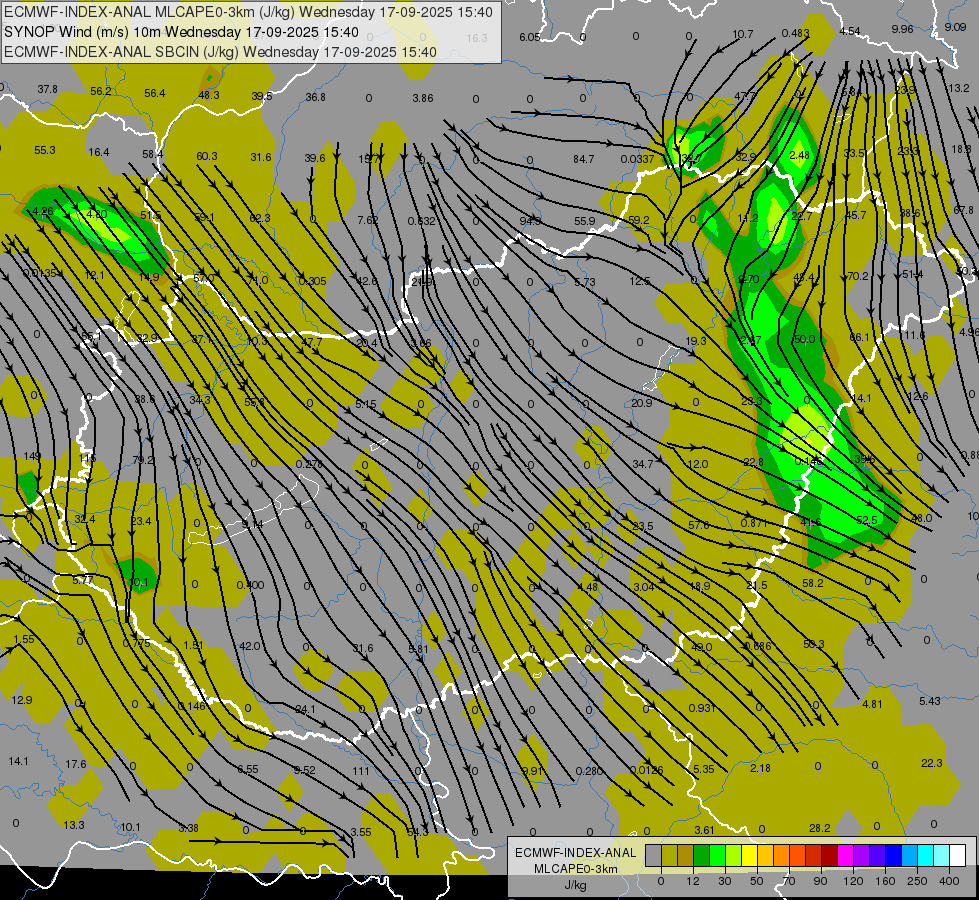
Task: Click the map value 0.0337
Action: pyautogui.click(x=637, y=159)
